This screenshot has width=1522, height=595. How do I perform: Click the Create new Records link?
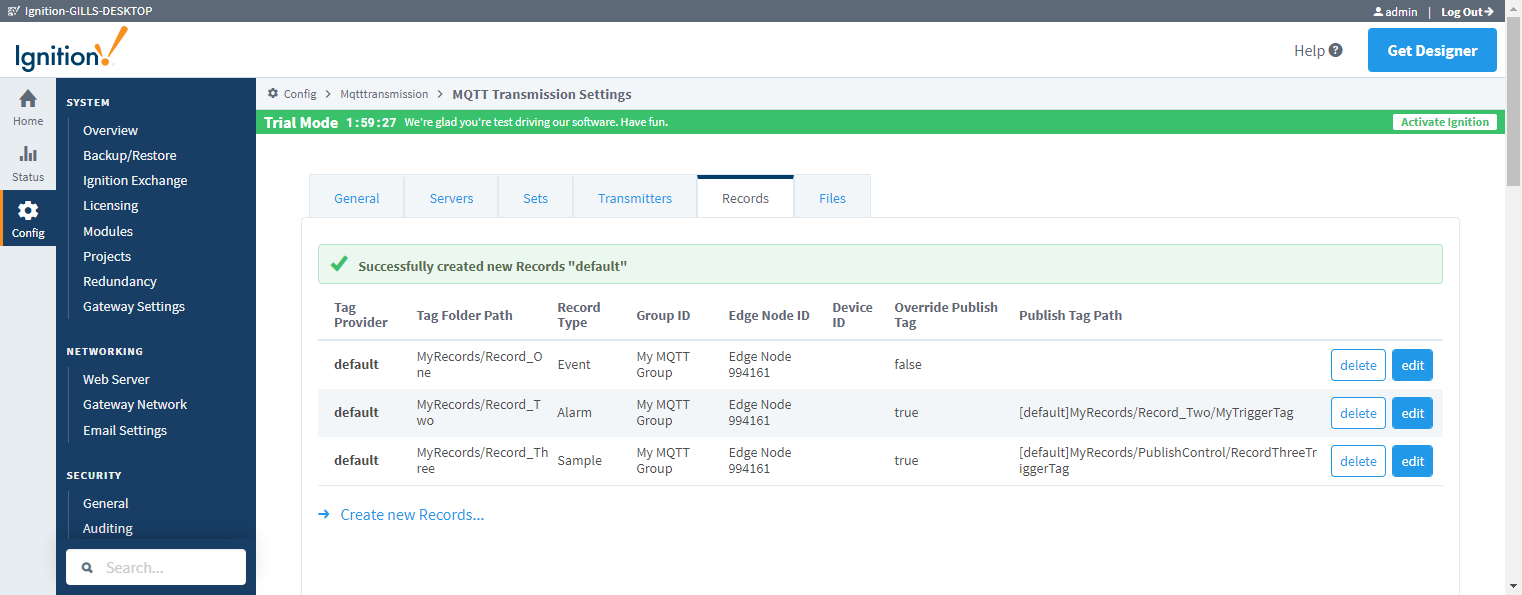pyautogui.click(x=412, y=514)
